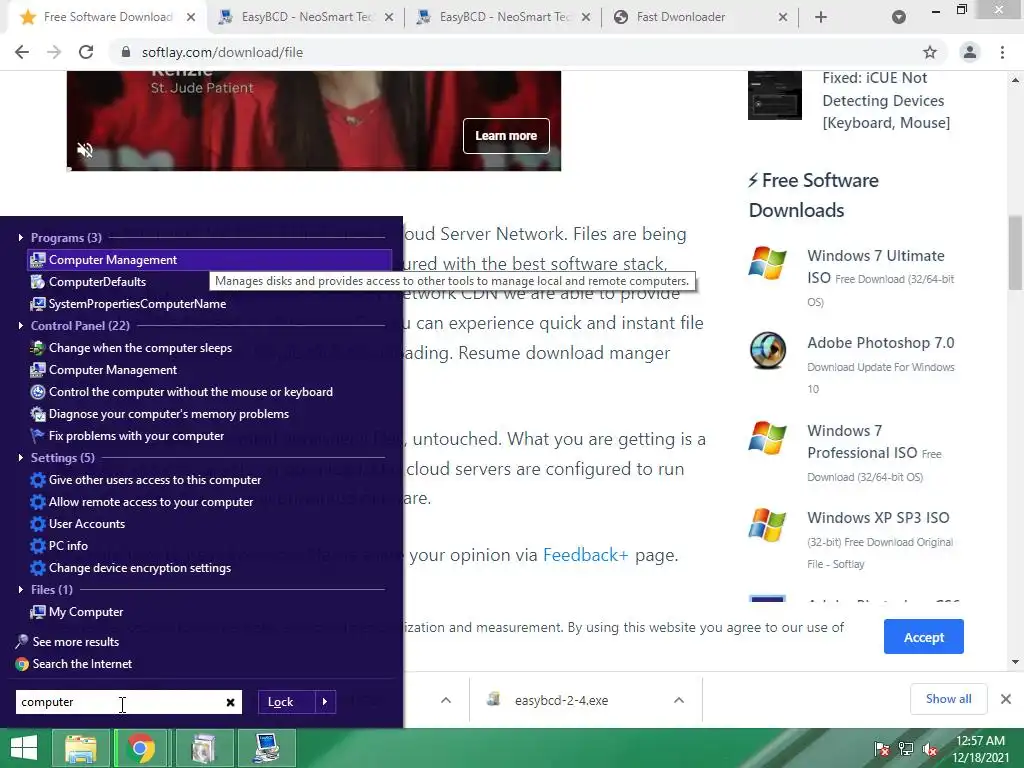1024x768 pixels.
Task: Open Give other users access setting
Action: [x=155, y=480]
